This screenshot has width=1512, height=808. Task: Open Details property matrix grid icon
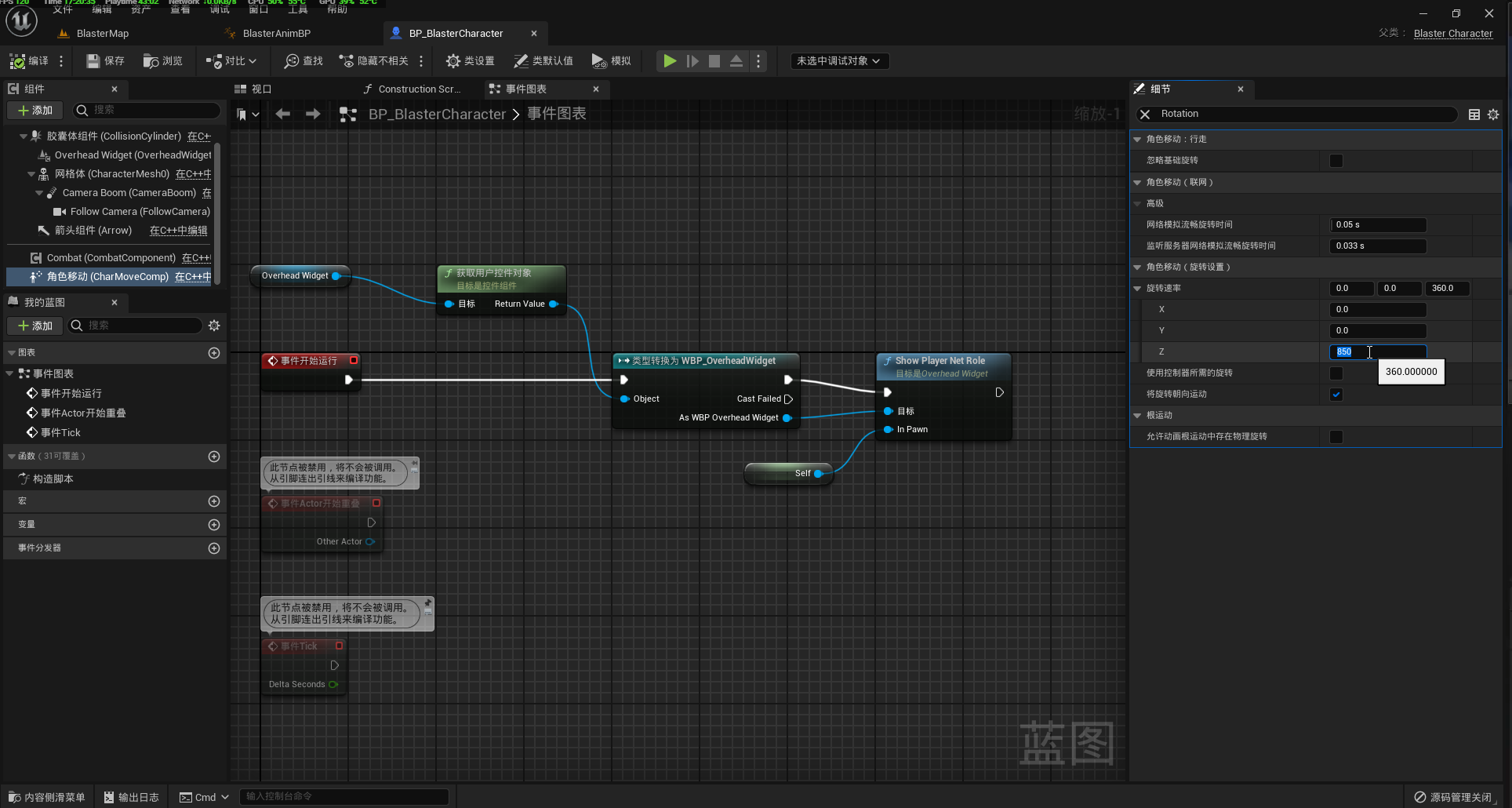click(x=1474, y=115)
